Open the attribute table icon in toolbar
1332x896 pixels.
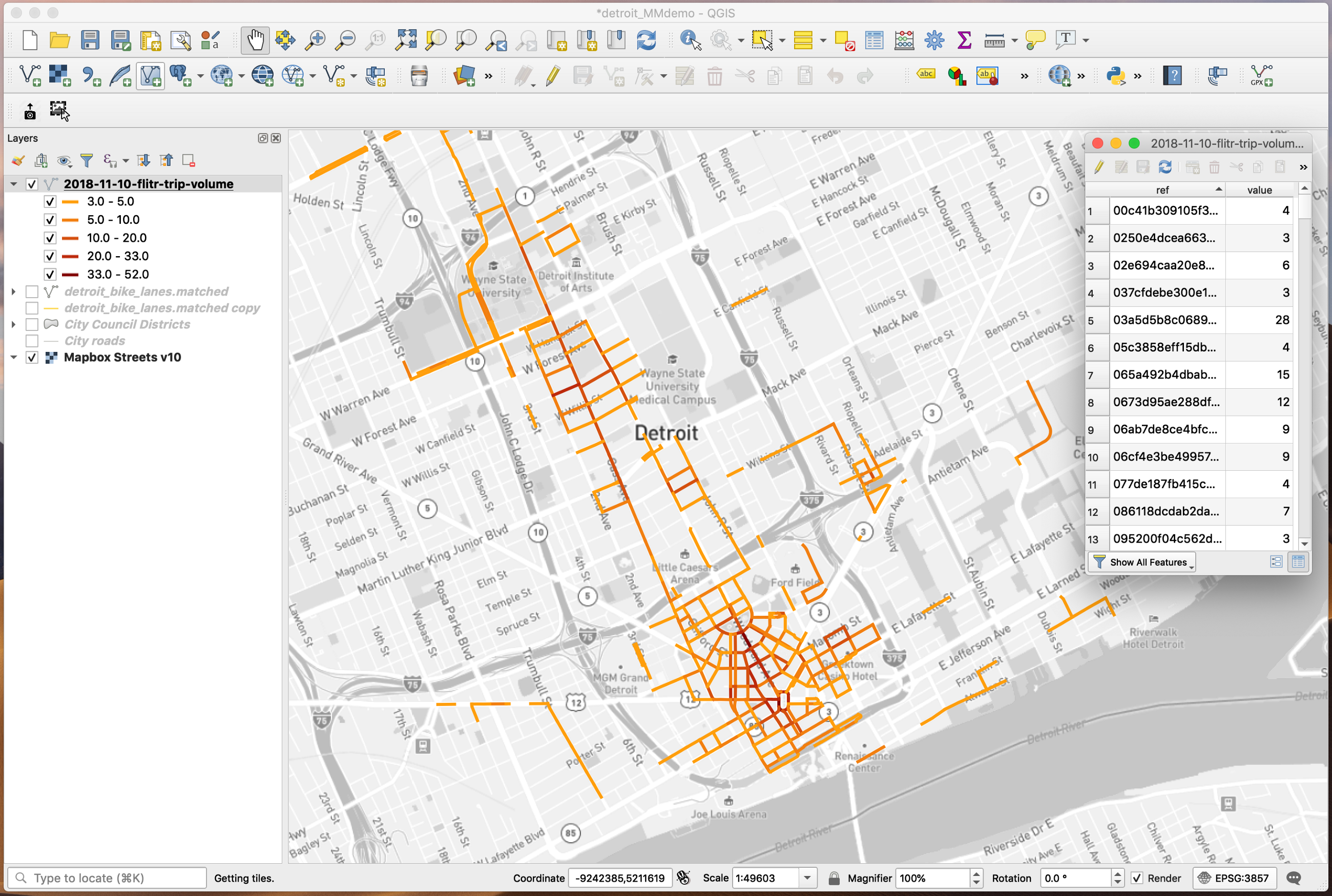coord(873,40)
